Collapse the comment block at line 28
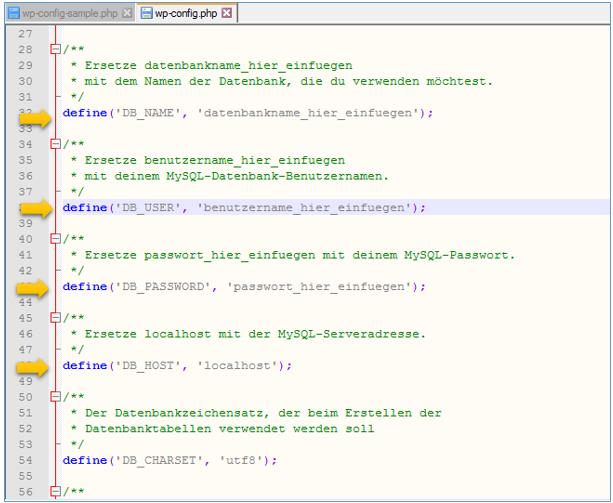The height and width of the screenshot is (503, 613). tap(56, 49)
